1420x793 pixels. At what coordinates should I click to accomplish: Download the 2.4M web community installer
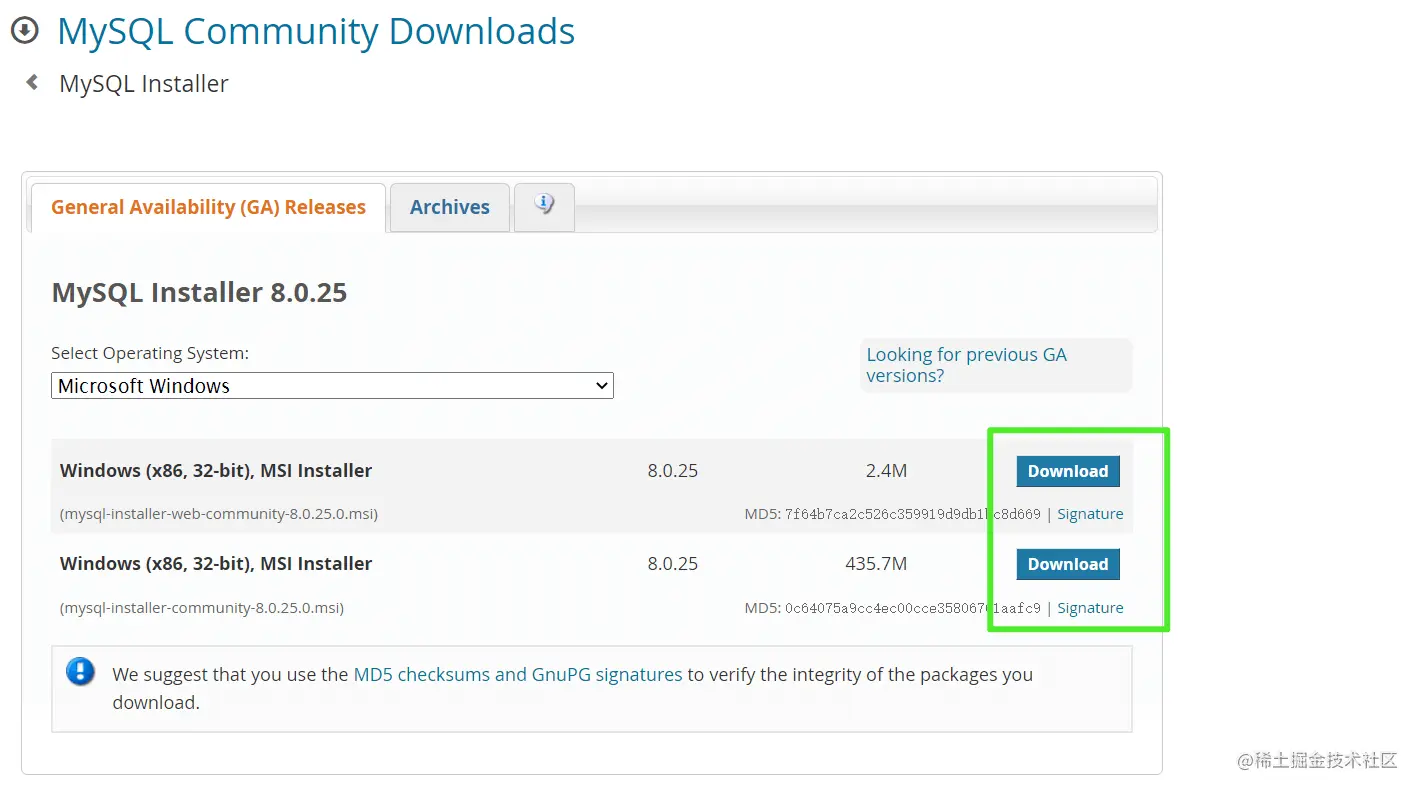1068,471
